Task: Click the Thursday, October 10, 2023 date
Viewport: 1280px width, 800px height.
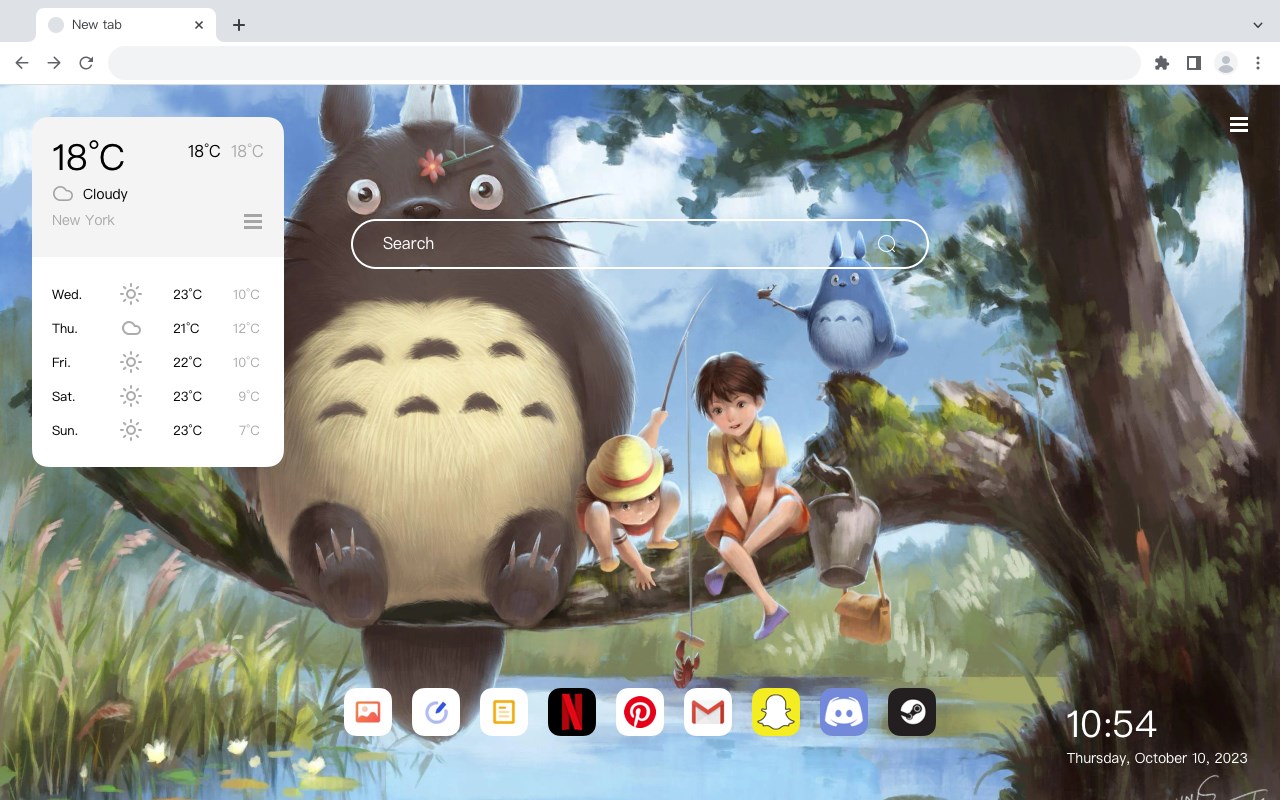Action: (x=1157, y=758)
